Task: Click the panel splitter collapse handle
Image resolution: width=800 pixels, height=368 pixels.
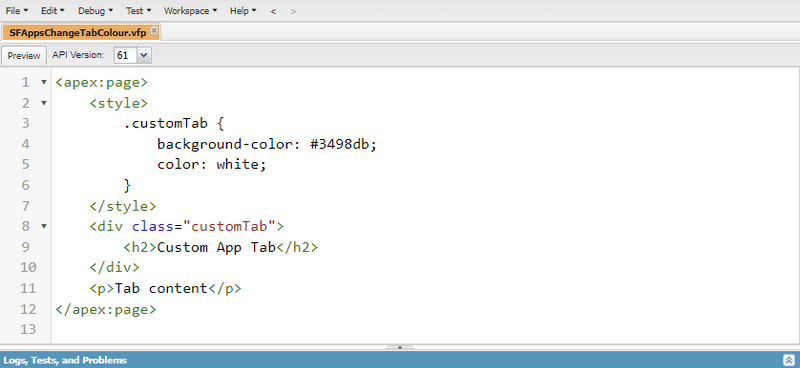Action: click(x=400, y=347)
